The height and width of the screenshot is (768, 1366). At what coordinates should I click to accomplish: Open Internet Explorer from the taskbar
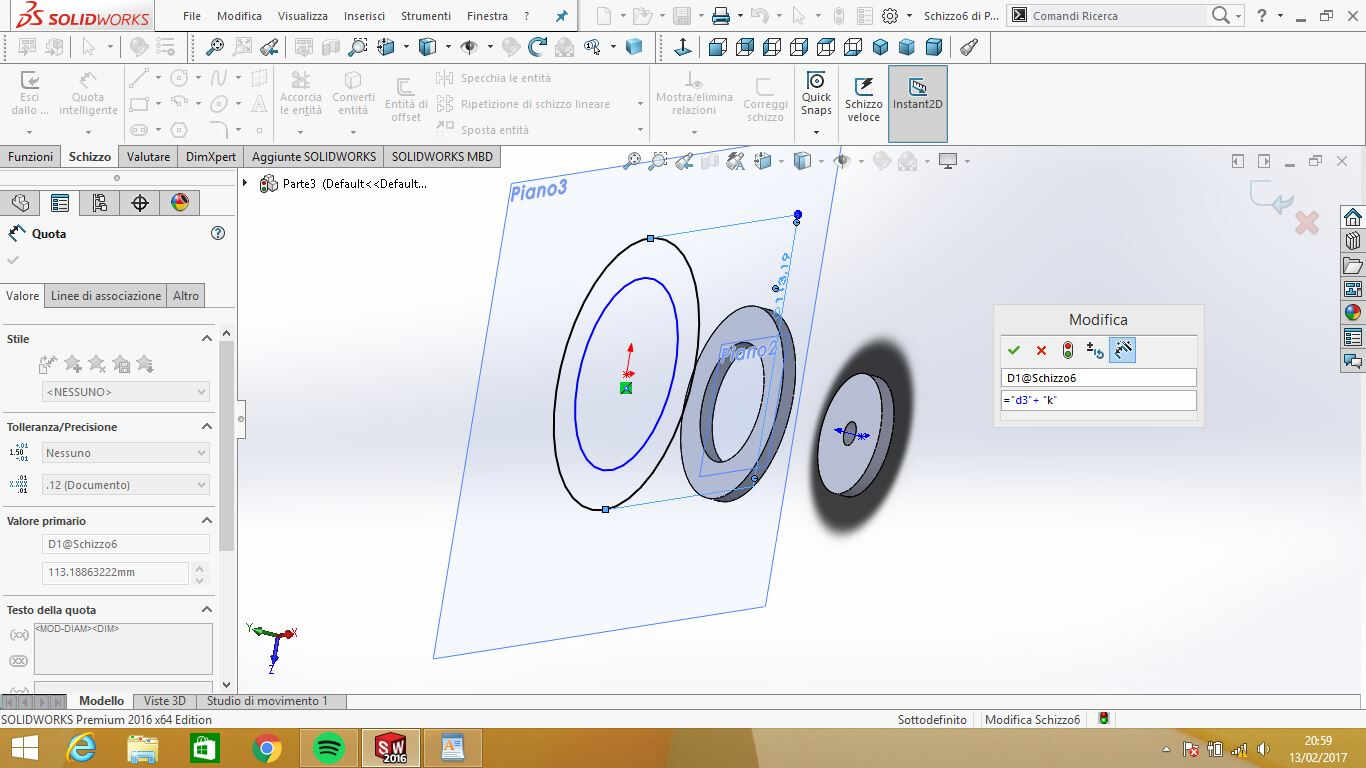(x=81, y=748)
